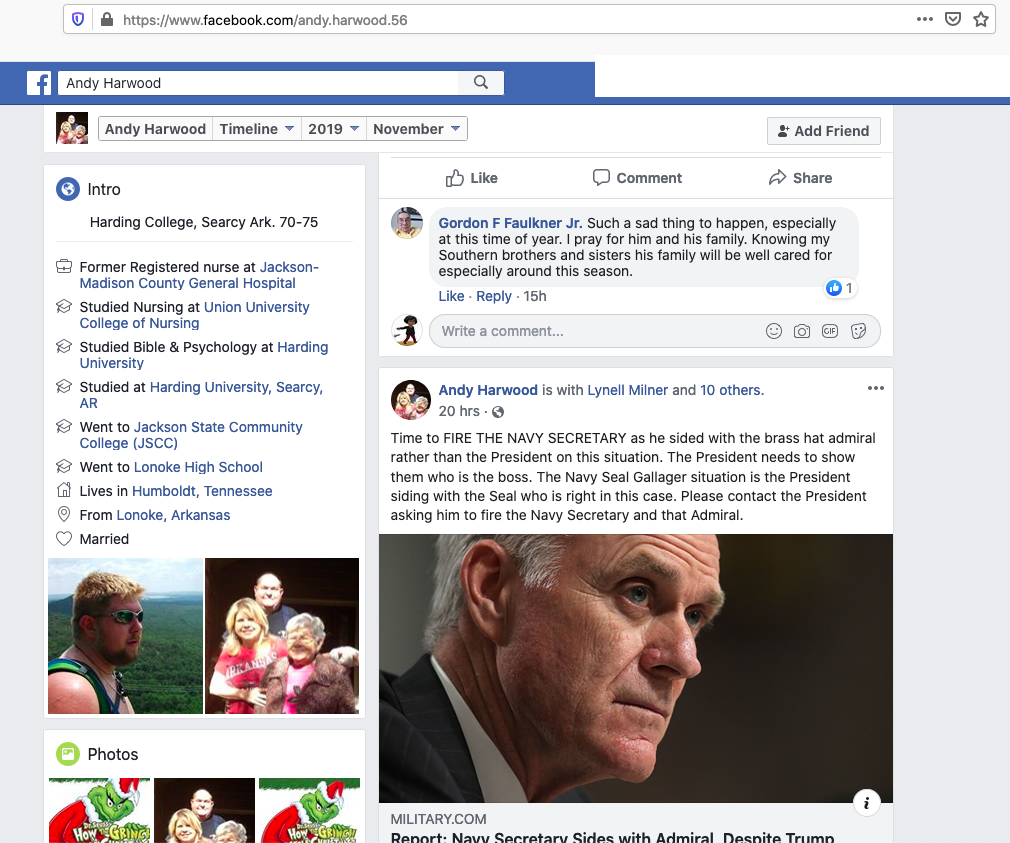Open the man with sunglasses photo thumbnail

126,636
